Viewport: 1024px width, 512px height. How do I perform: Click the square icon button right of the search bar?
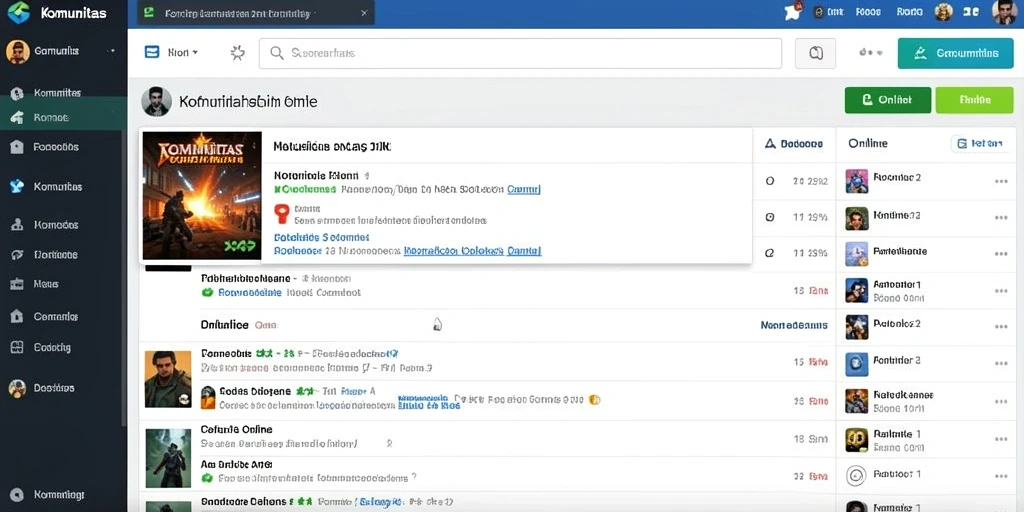tap(815, 54)
